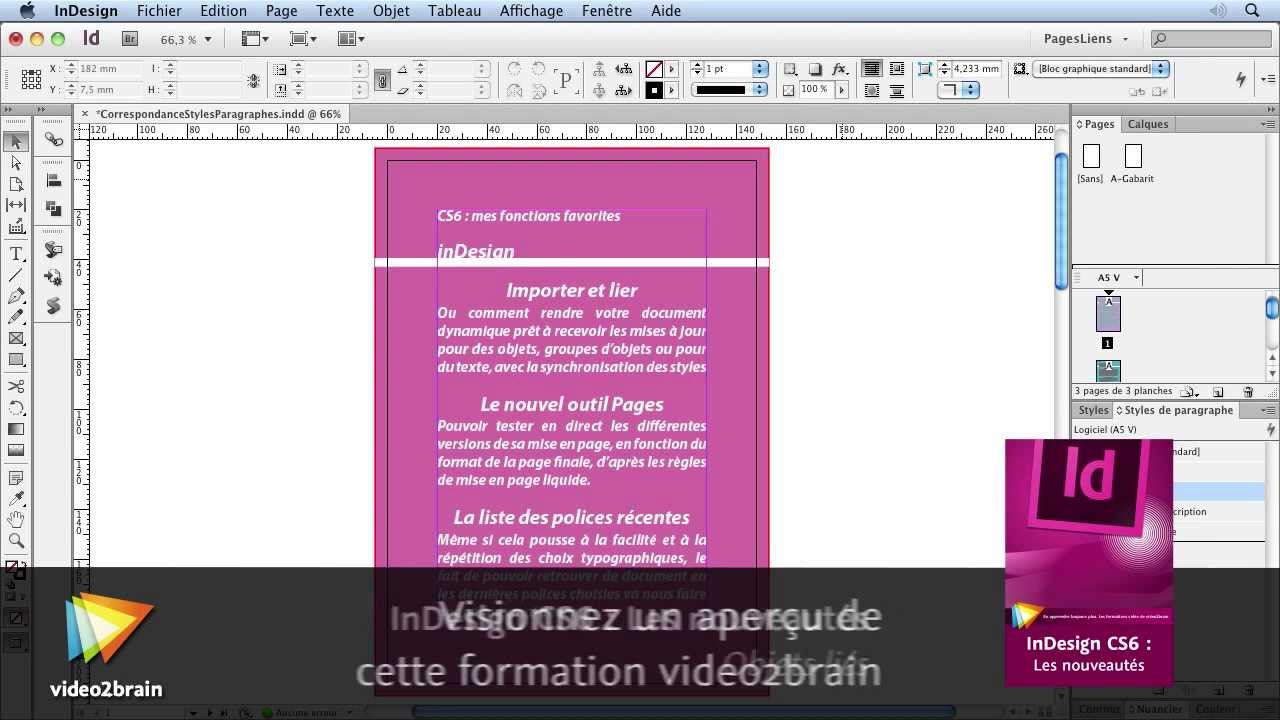Select the Scissors tool
The width and height of the screenshot is (1280, 720).
coord(16,387)
